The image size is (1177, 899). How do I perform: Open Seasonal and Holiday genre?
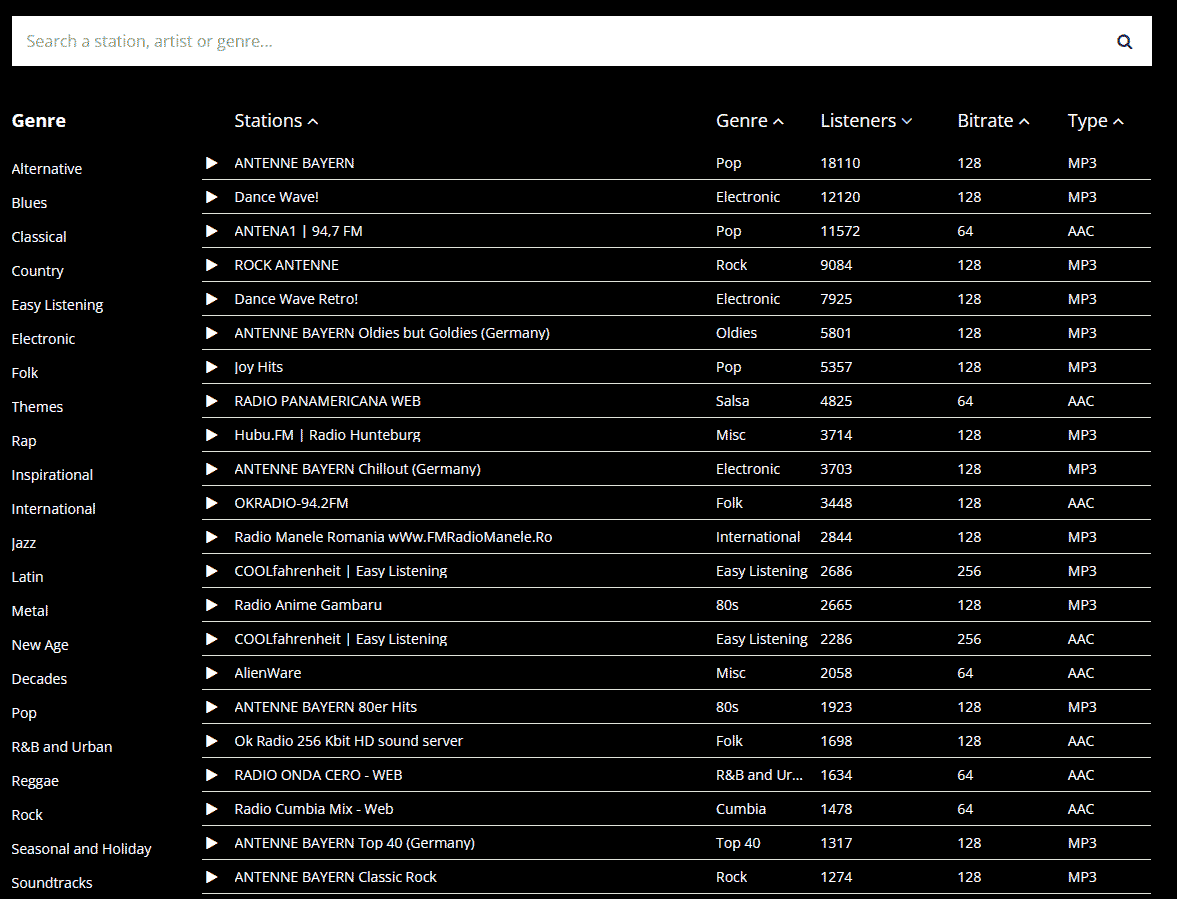pyautogui.click(x=81, y=849)
